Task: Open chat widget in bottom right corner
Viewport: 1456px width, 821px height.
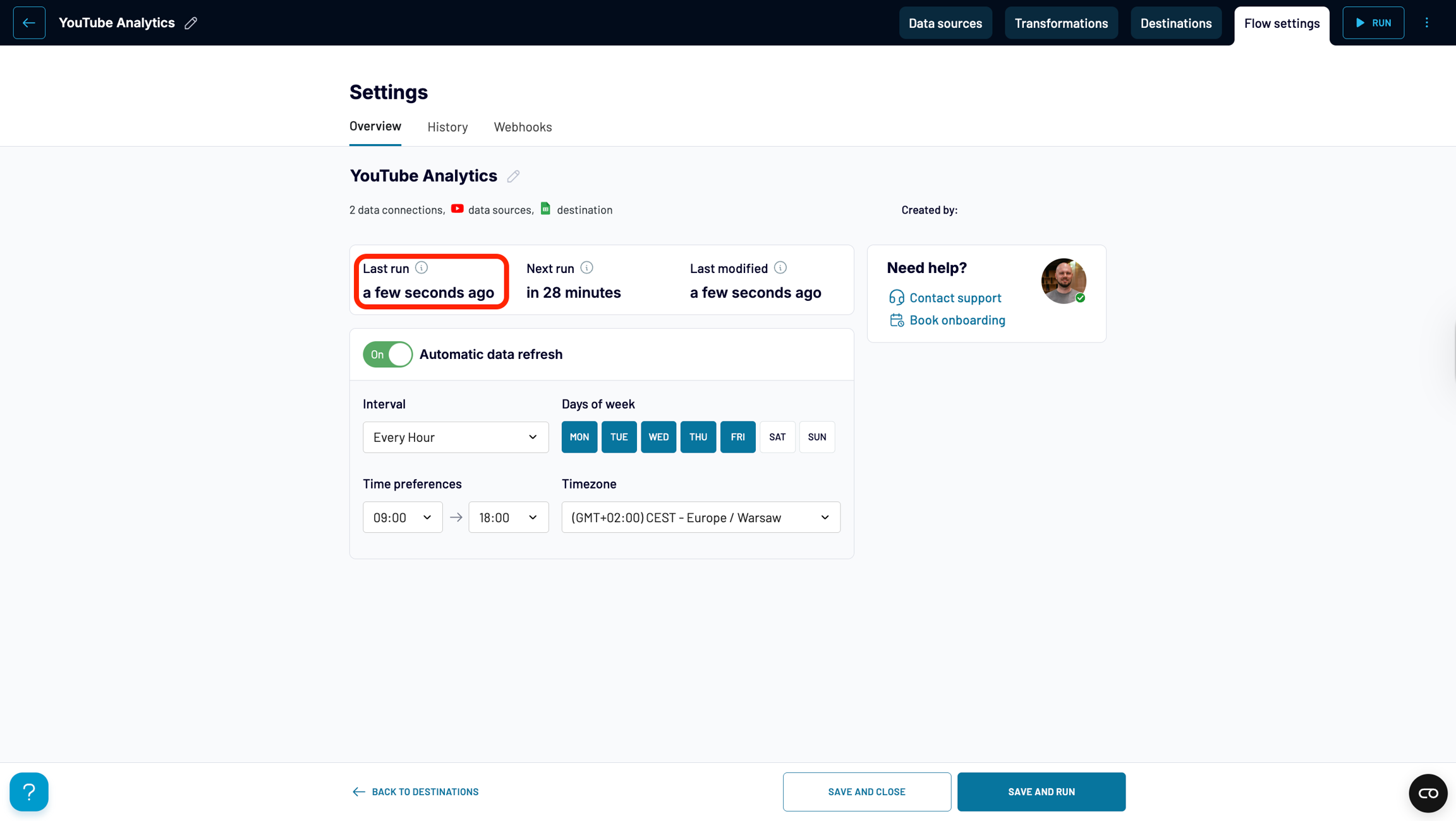Action: [x=1428, y=793]
